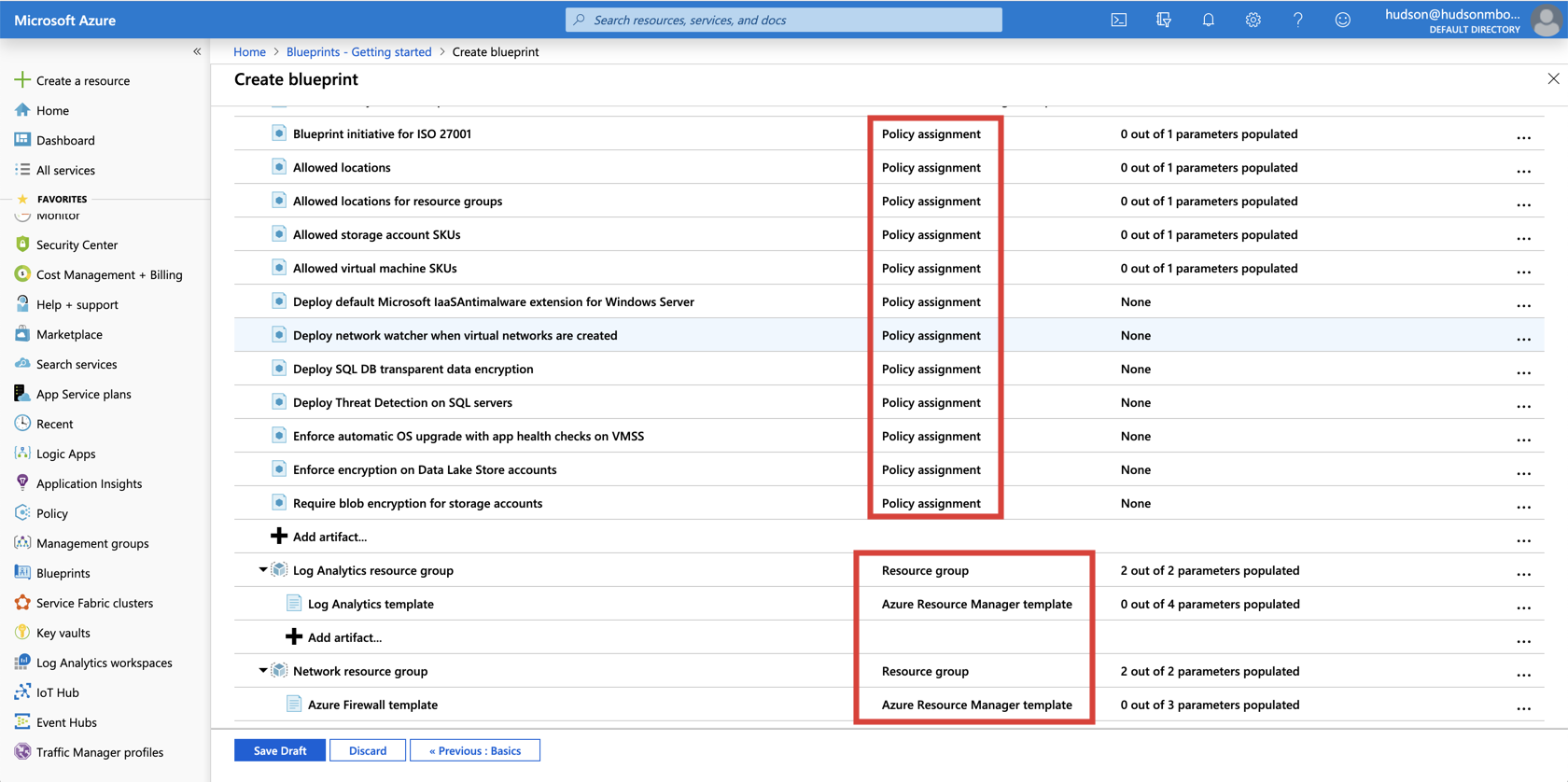Click the Logic Apps icon
The image size is (1568, 782).
[x=22, y=454]
